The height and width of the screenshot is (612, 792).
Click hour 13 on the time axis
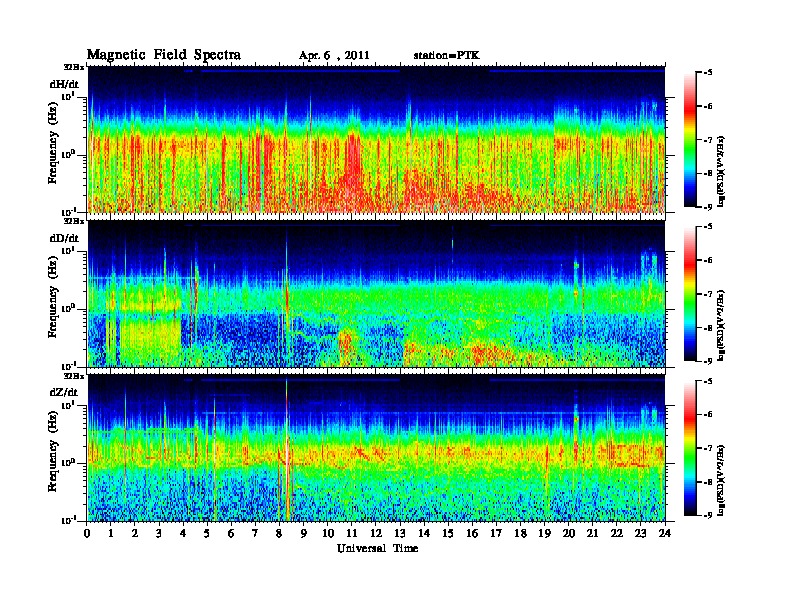click(400, 533)
